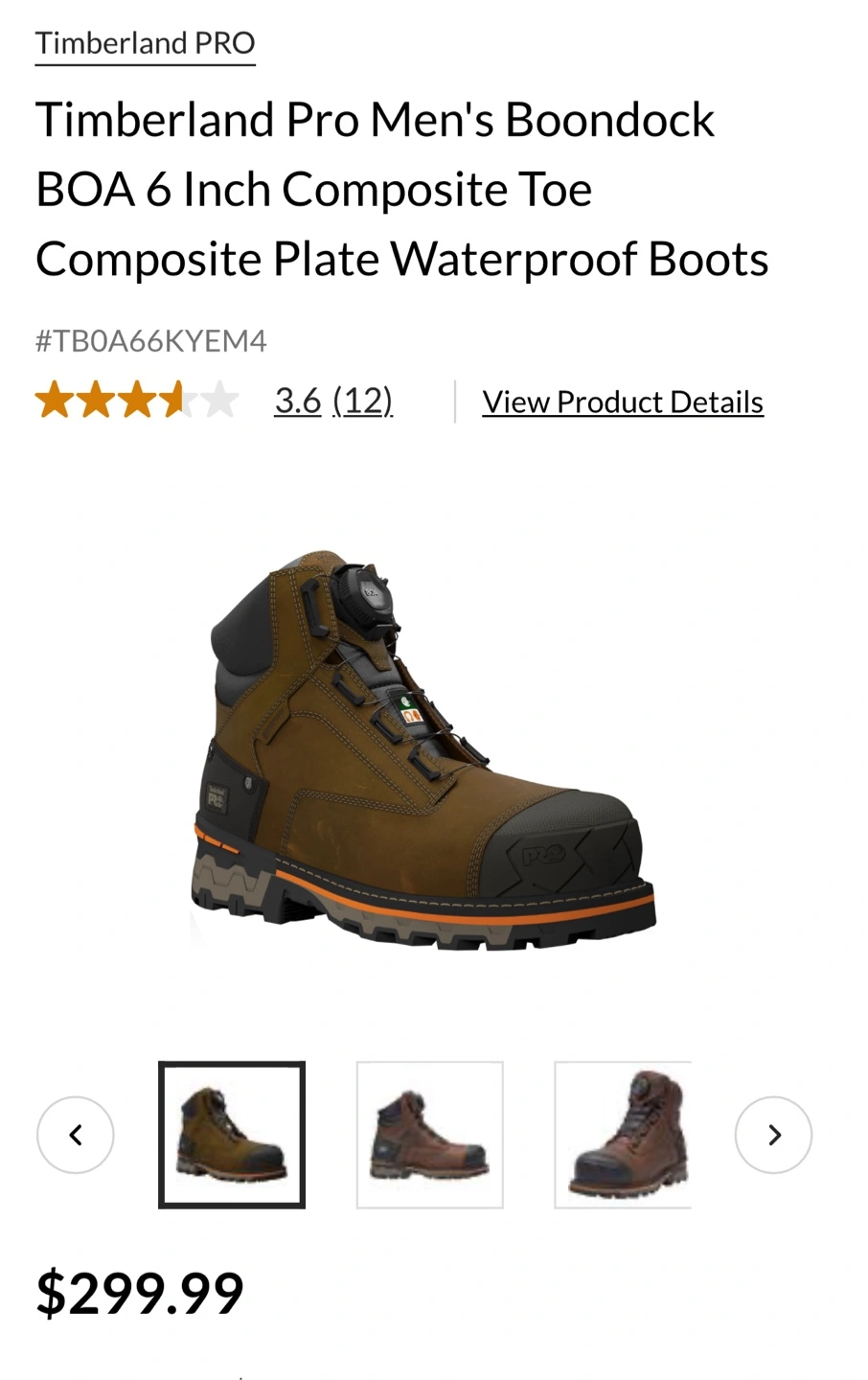868x1380 pixels.
Task: Select the third reddish-brown boot thumbnail
Action: click(x=623, y=1135)
